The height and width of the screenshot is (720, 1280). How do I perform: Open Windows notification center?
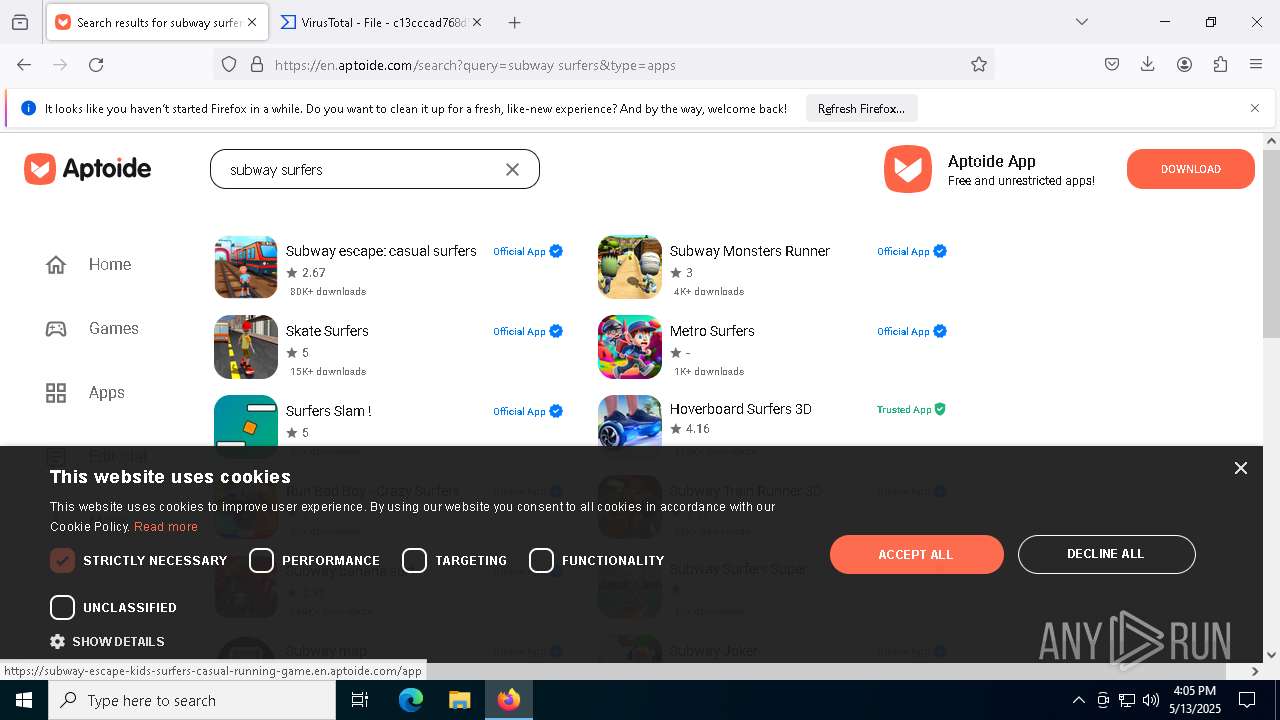1247,700
